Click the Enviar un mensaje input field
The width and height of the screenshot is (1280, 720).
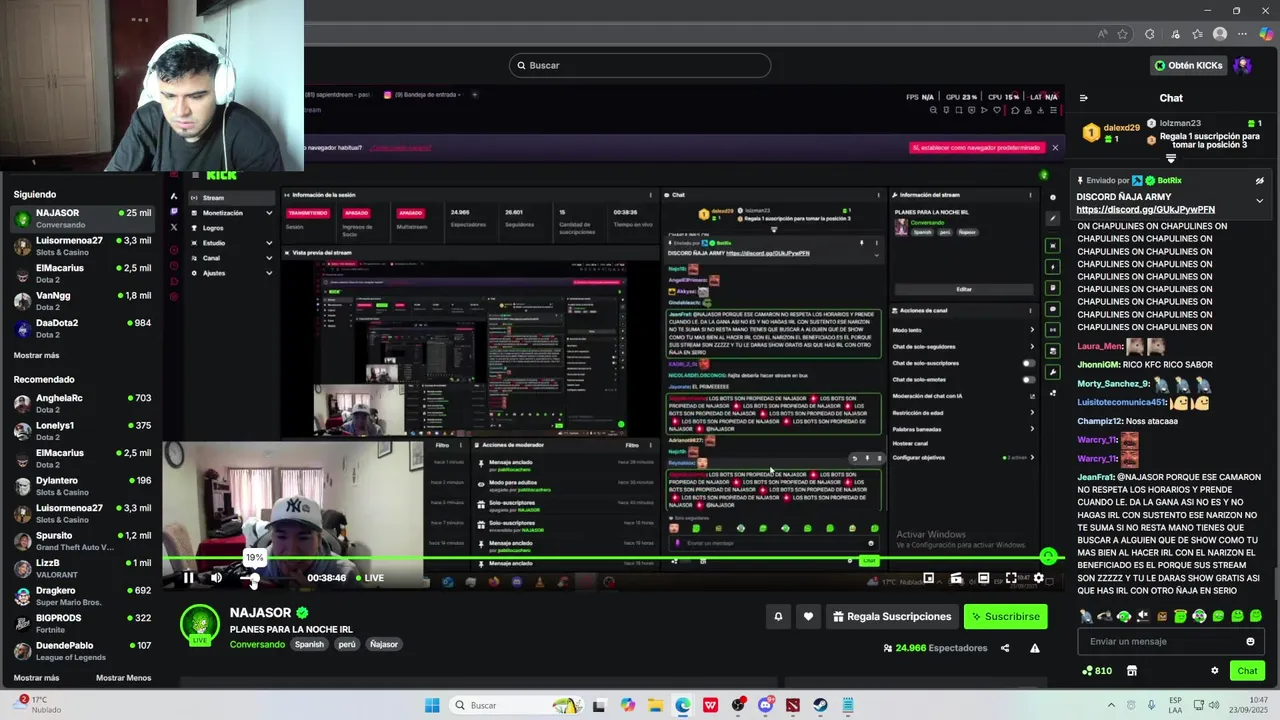click(1170, 642)
